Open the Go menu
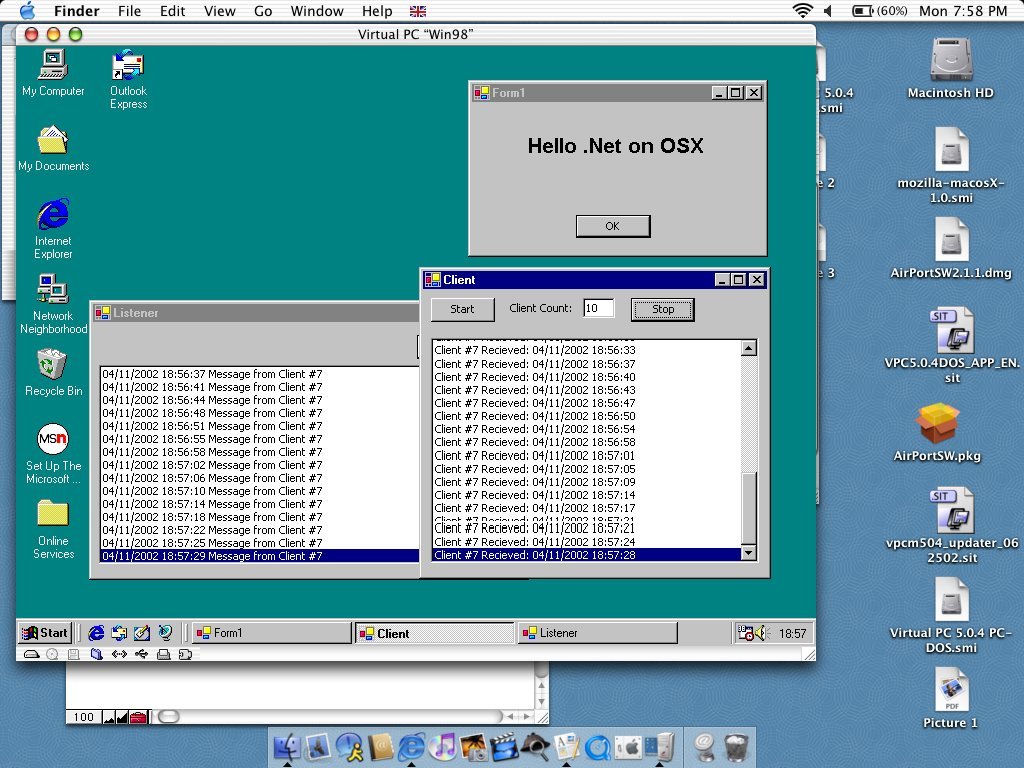Viewport: 1024px width, 768px height. pyautogui.click(x=263, y=11)
